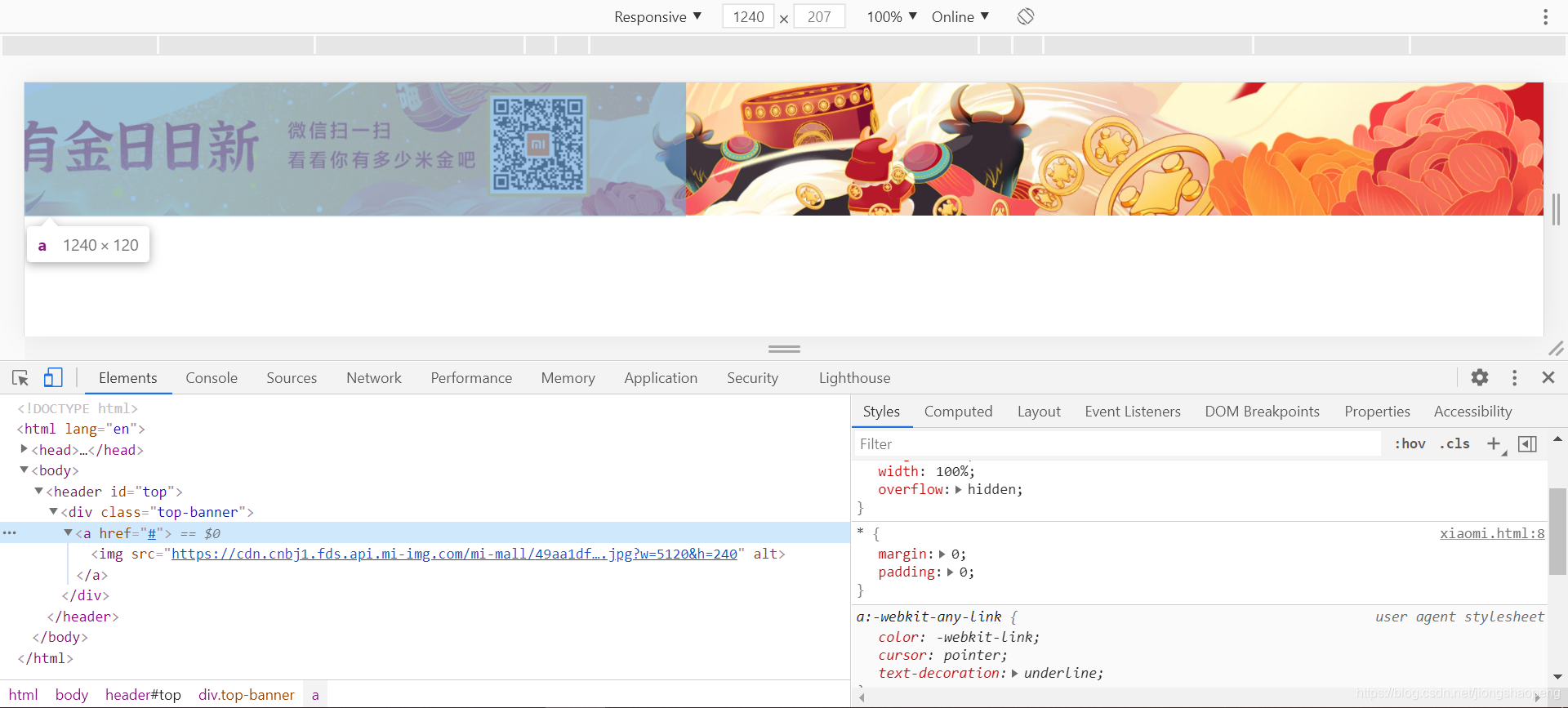Collapse the header id="top" node
The image size is (1568, 708).
pos(38,491)
